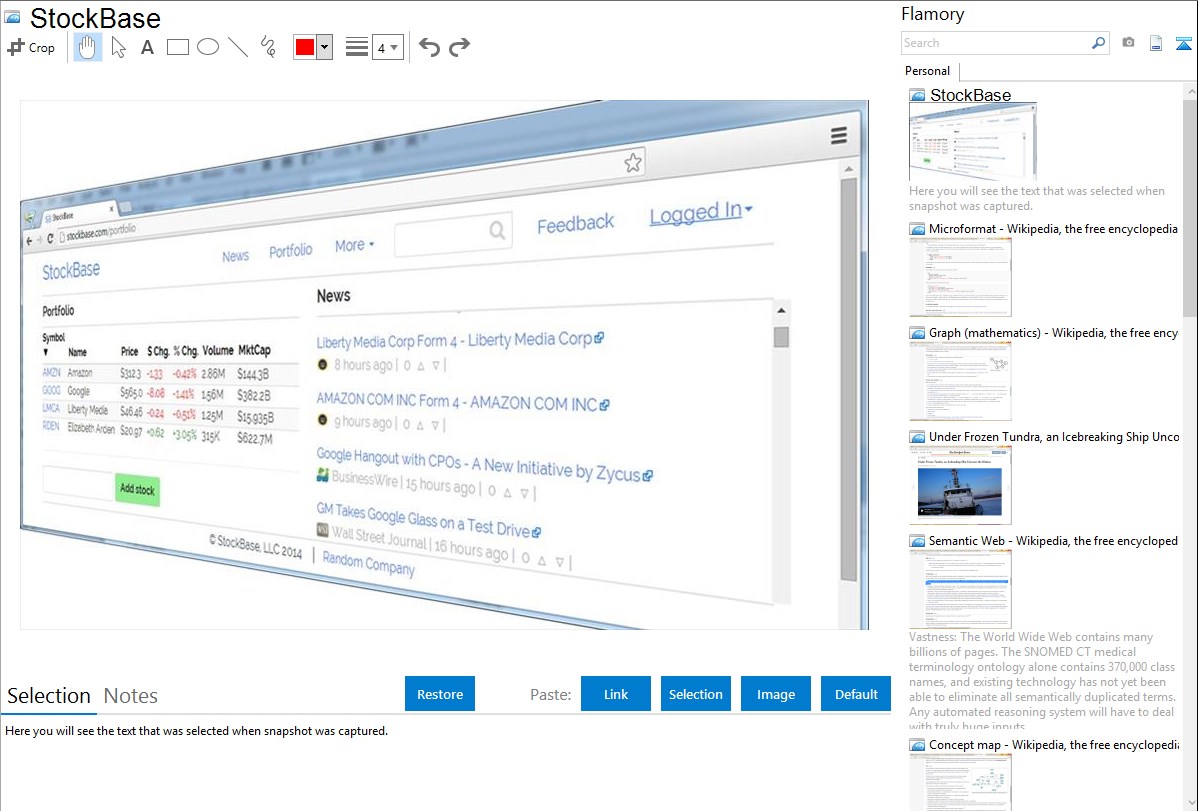Click the camera capture icon
1198x811 pixels.
pyautogui.click(x=1128, y=43)
